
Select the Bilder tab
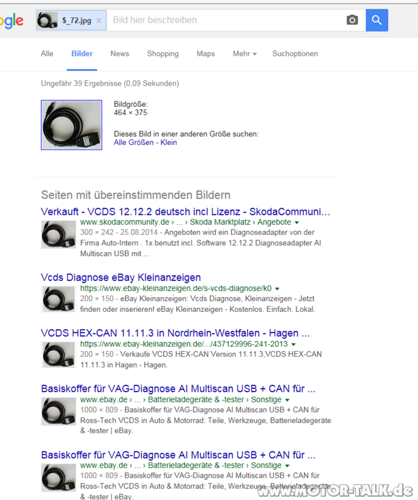point(82,54)
